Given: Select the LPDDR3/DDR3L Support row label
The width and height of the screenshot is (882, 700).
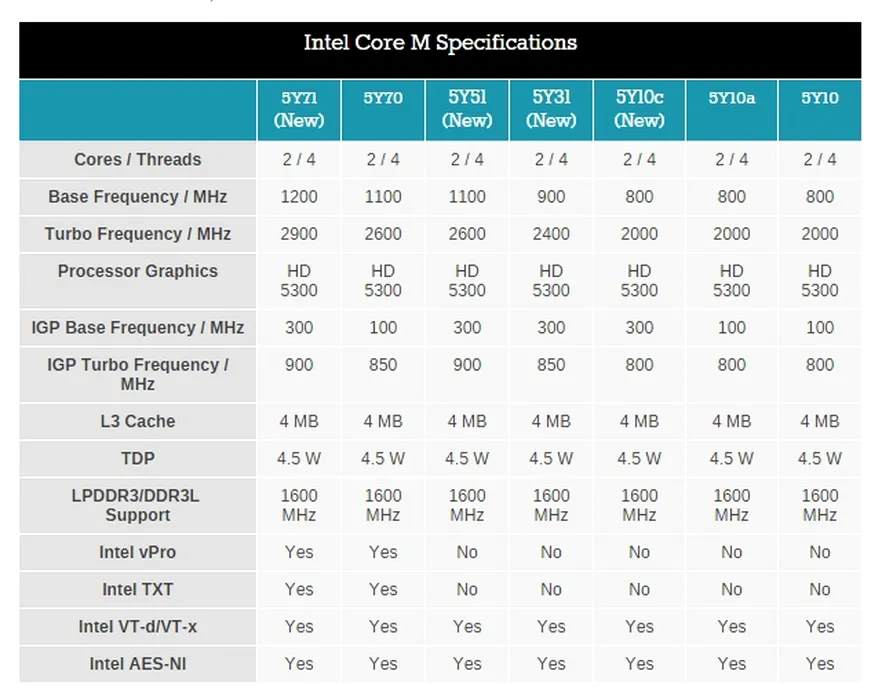Looking at the screenshot, I should (137, 505).
